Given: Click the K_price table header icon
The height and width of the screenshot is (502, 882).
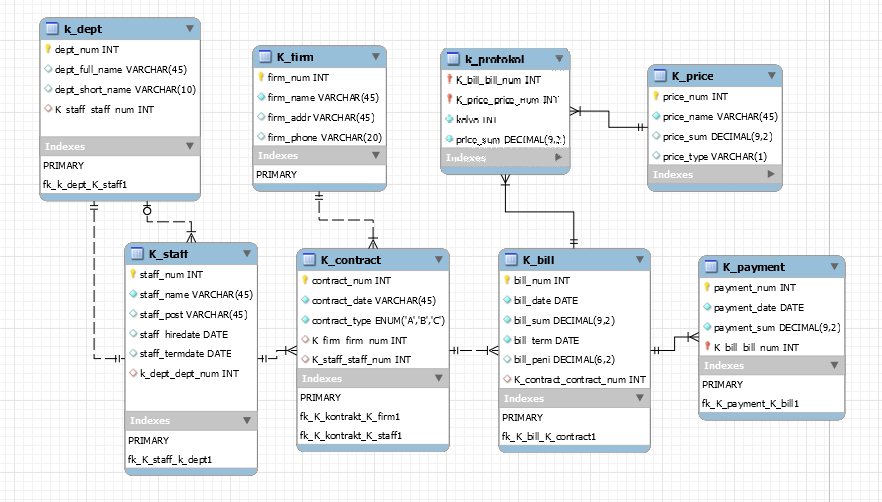Looking at the screenshot, I should 660,76.
